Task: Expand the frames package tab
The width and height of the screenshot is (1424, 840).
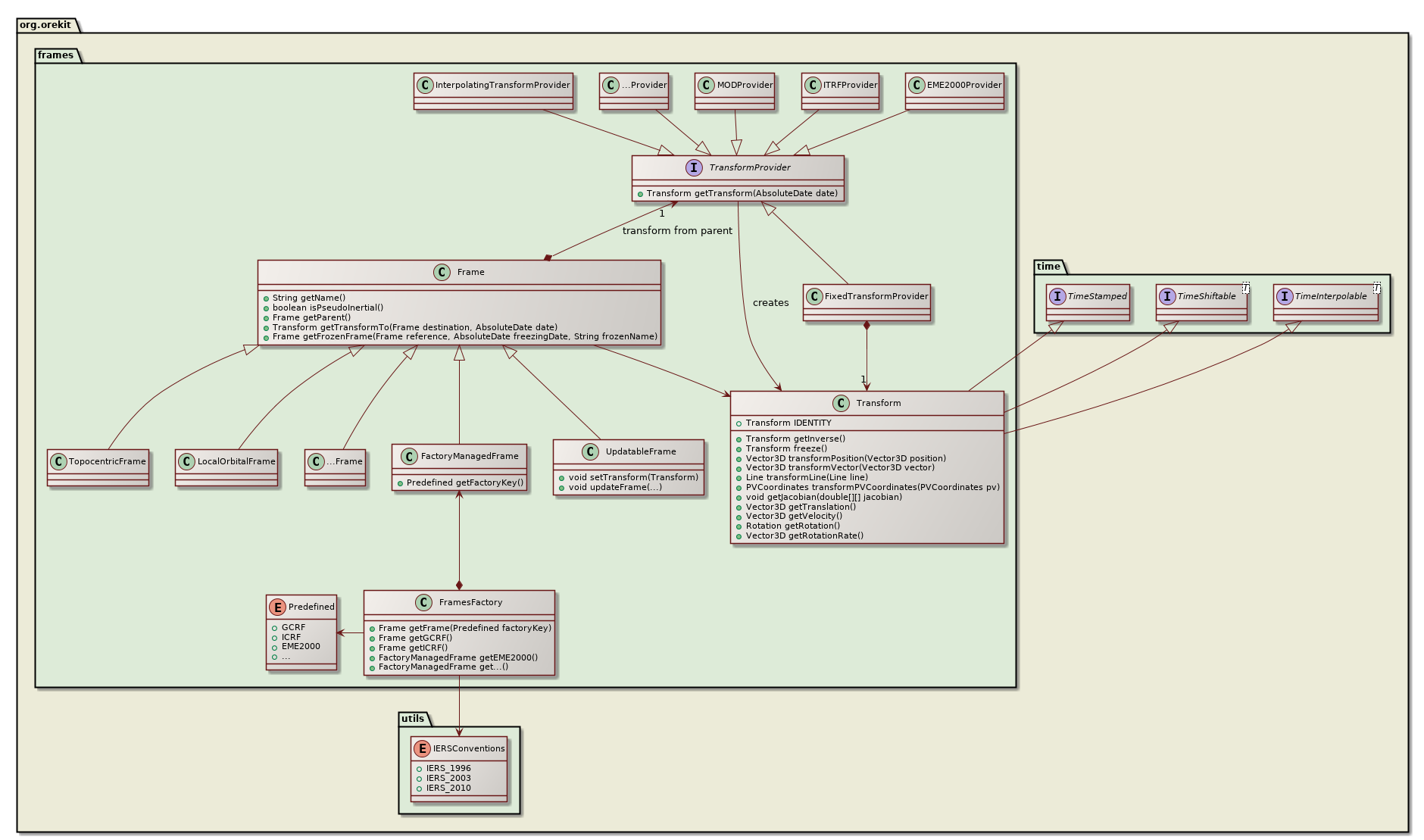Action: 55,55
